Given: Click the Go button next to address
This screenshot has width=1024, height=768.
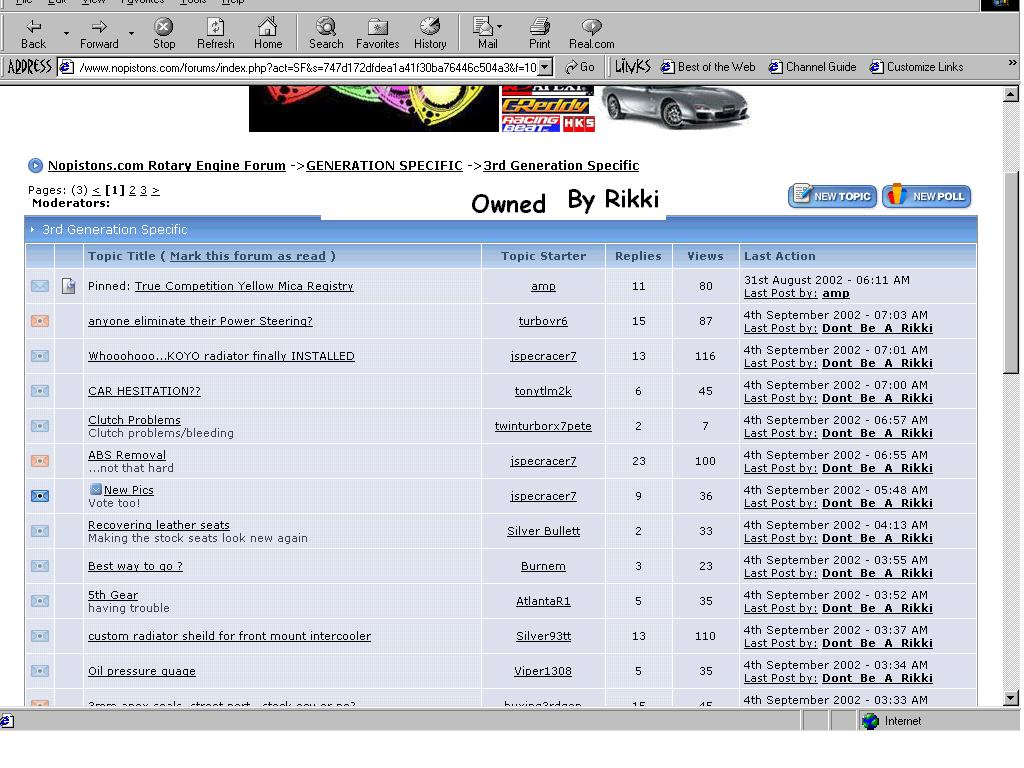Looking at the screenshot, I should (580, 67).
